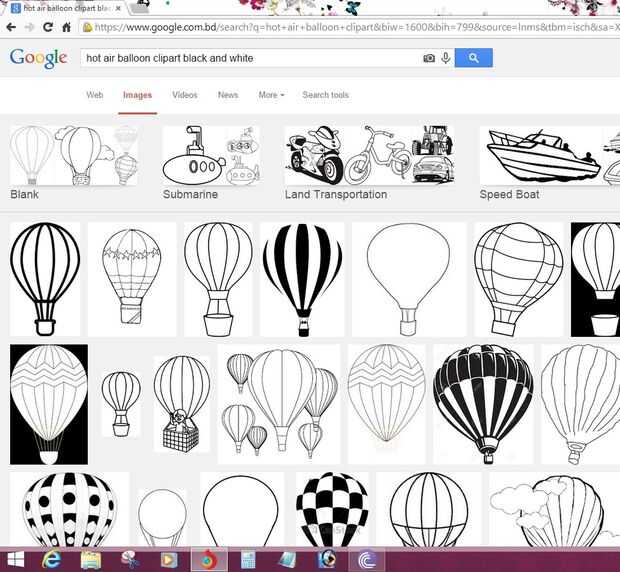620x572 pixels.
Task: Select the Land Transportation category
Action: tap(368, 162)
